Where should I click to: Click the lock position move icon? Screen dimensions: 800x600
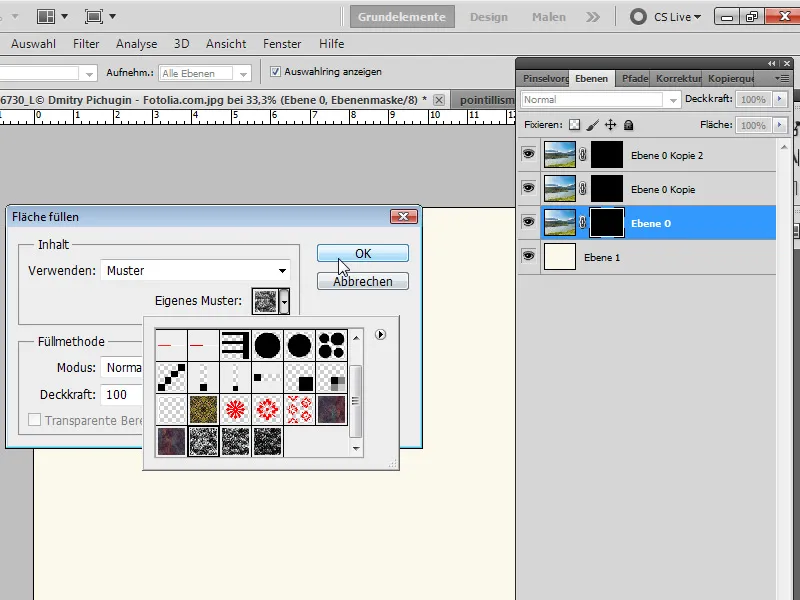point(610,126)
